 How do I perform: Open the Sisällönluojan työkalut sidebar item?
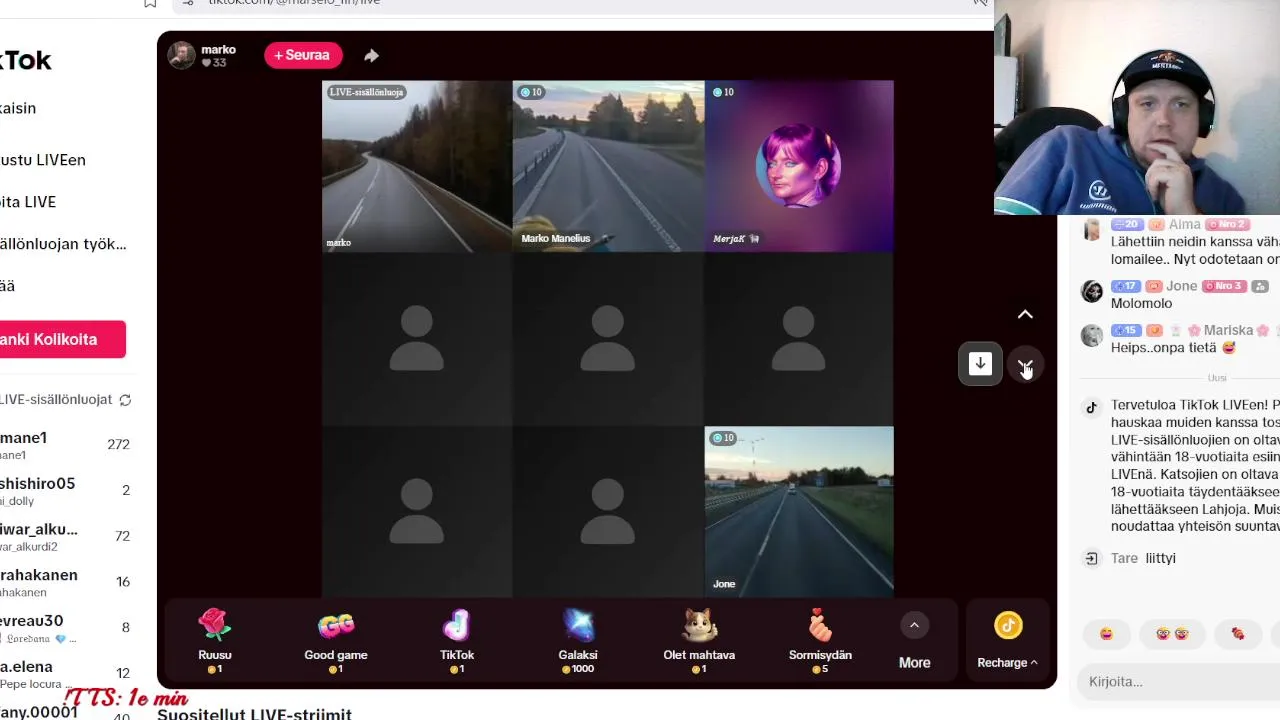tap(63, 244)
